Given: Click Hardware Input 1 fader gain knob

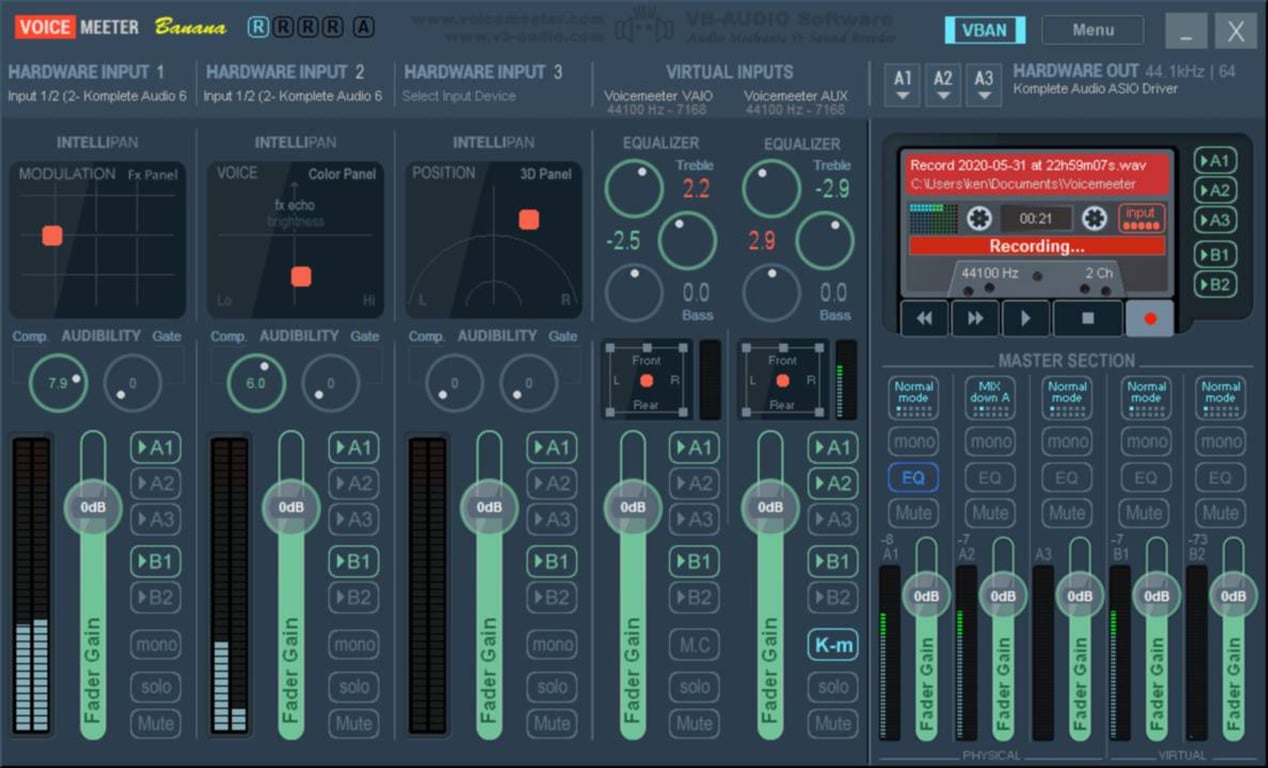Looking at the screenshot, I should 93,507.
